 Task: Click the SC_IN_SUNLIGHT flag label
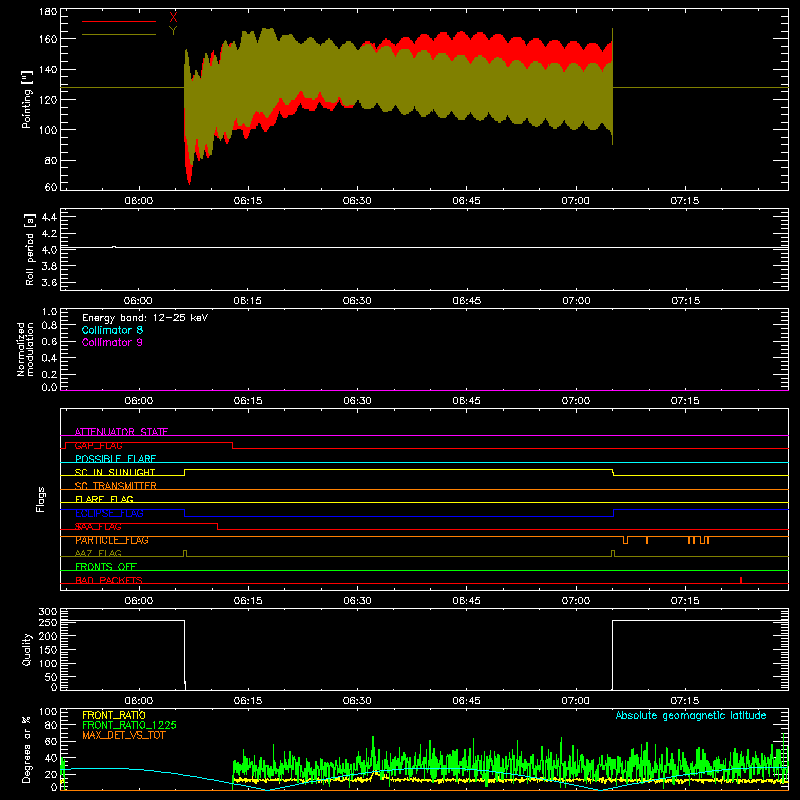click(x=115, y=472)
